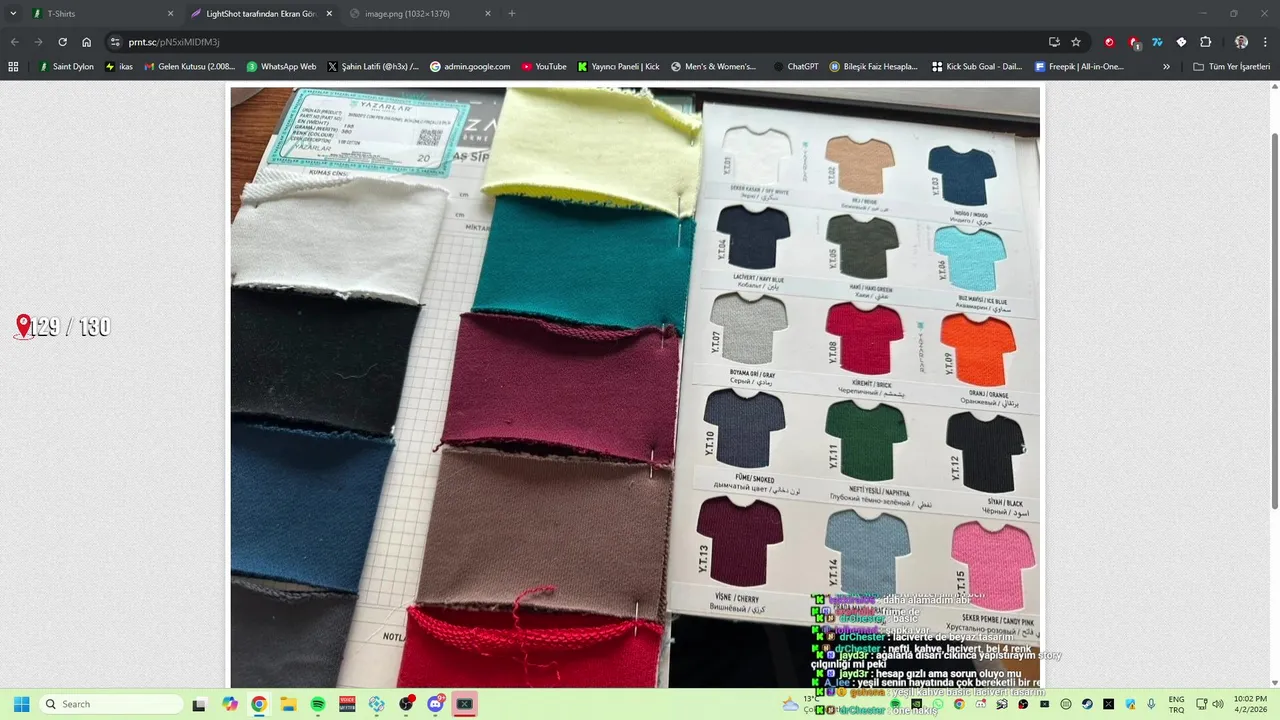Open the ikas bookmark
The height and width of the screenshot is (720, 1280).
pos(119,67)
